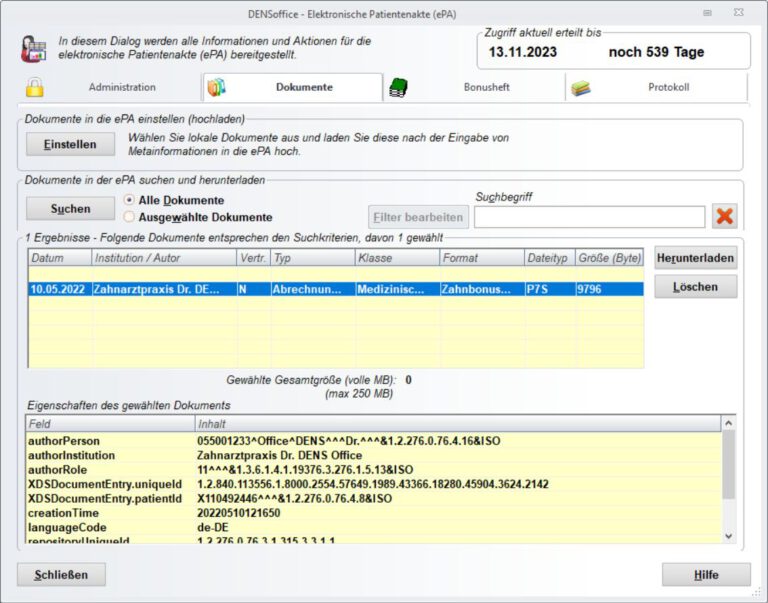Open Hilfe for this dialog
768x603 pixels.
tap(706, 575)
